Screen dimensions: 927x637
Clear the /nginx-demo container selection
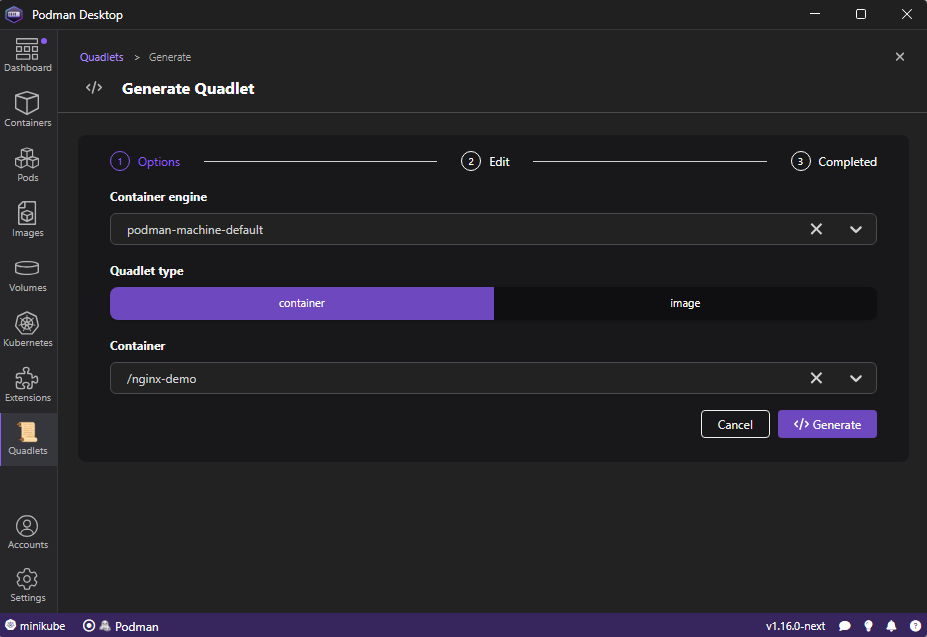816,378
